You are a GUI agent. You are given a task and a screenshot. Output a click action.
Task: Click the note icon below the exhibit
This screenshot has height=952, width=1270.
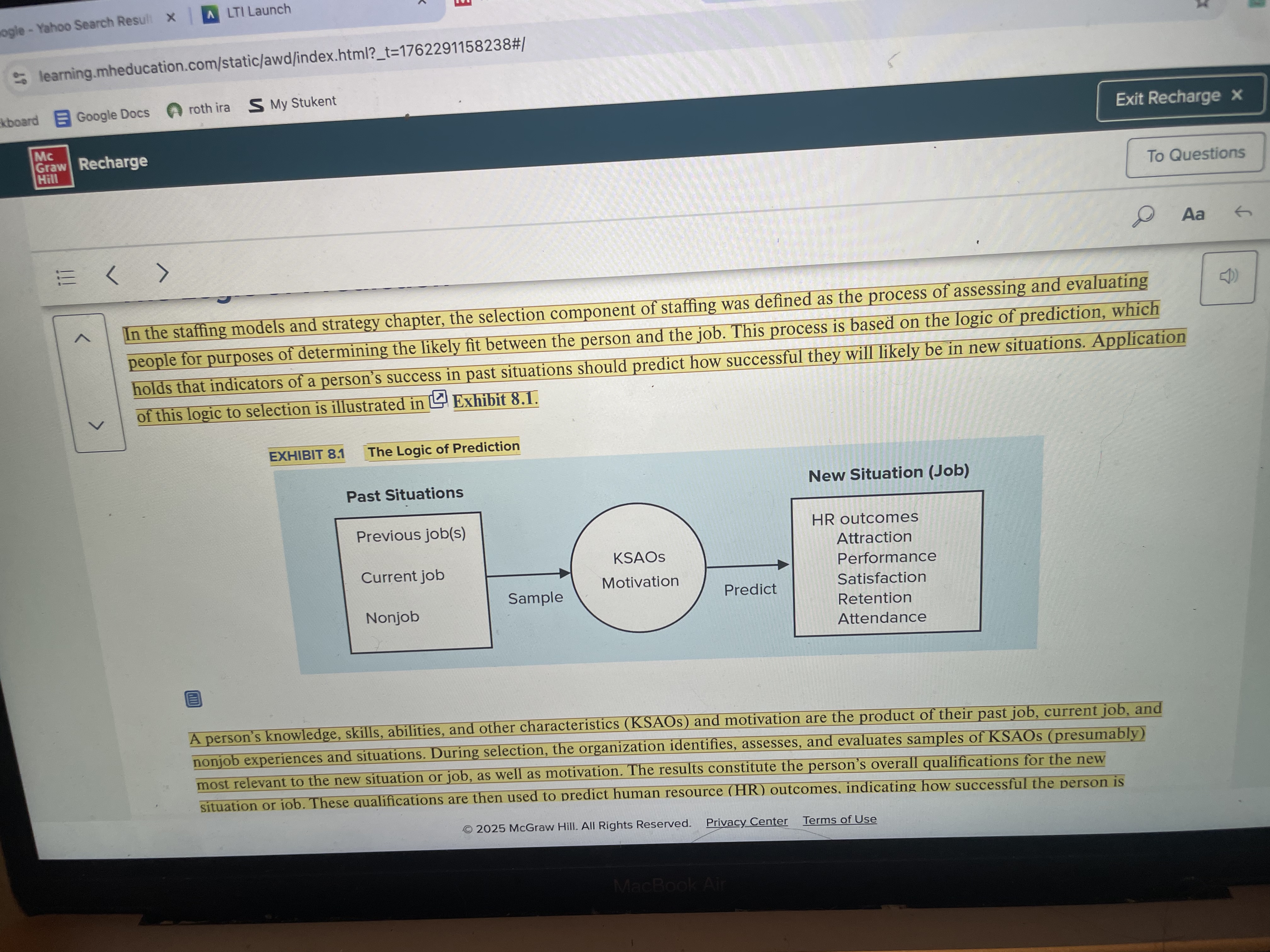coord(193,699)
